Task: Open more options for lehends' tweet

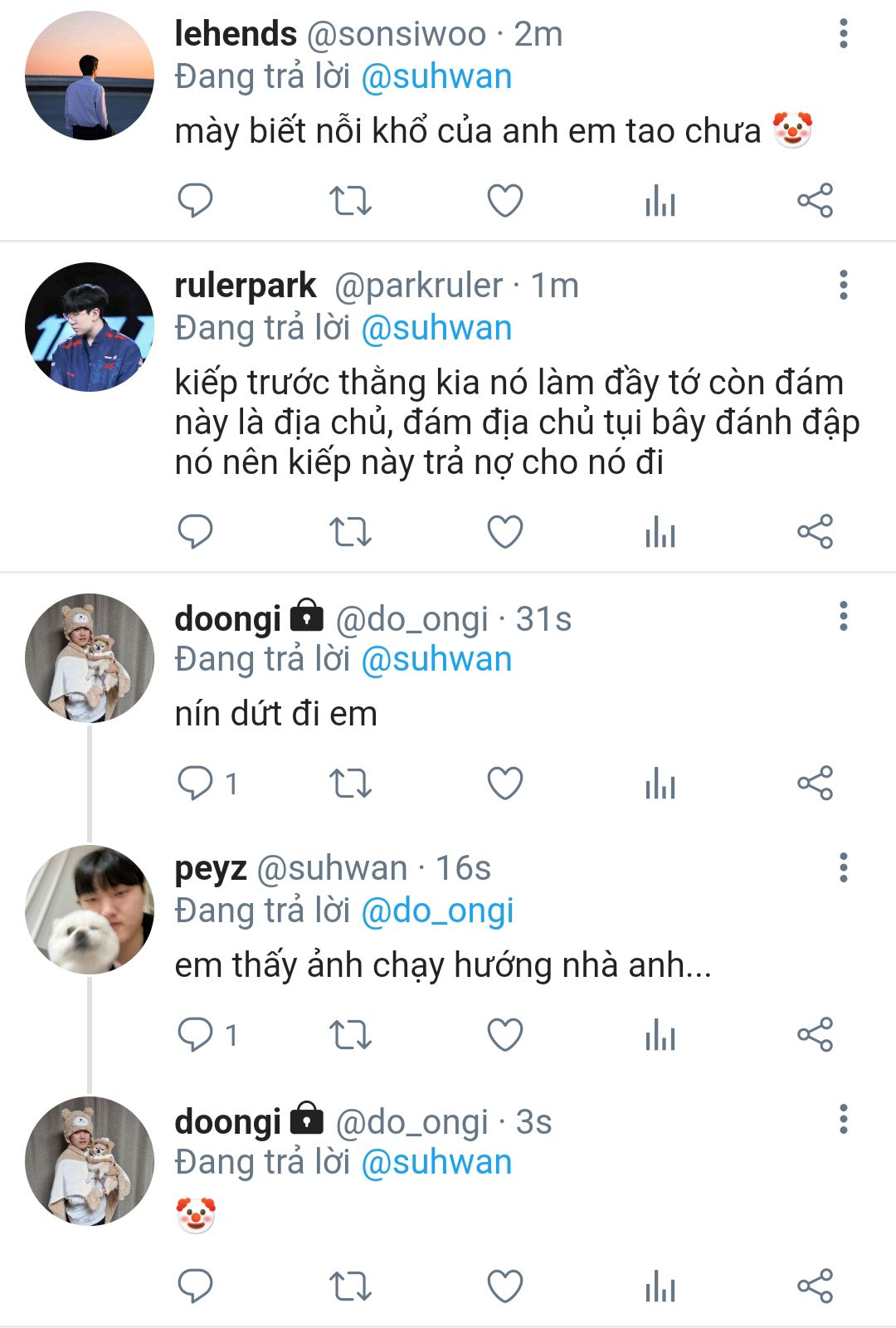Action: pyautogui.click(x=843, y=34)
